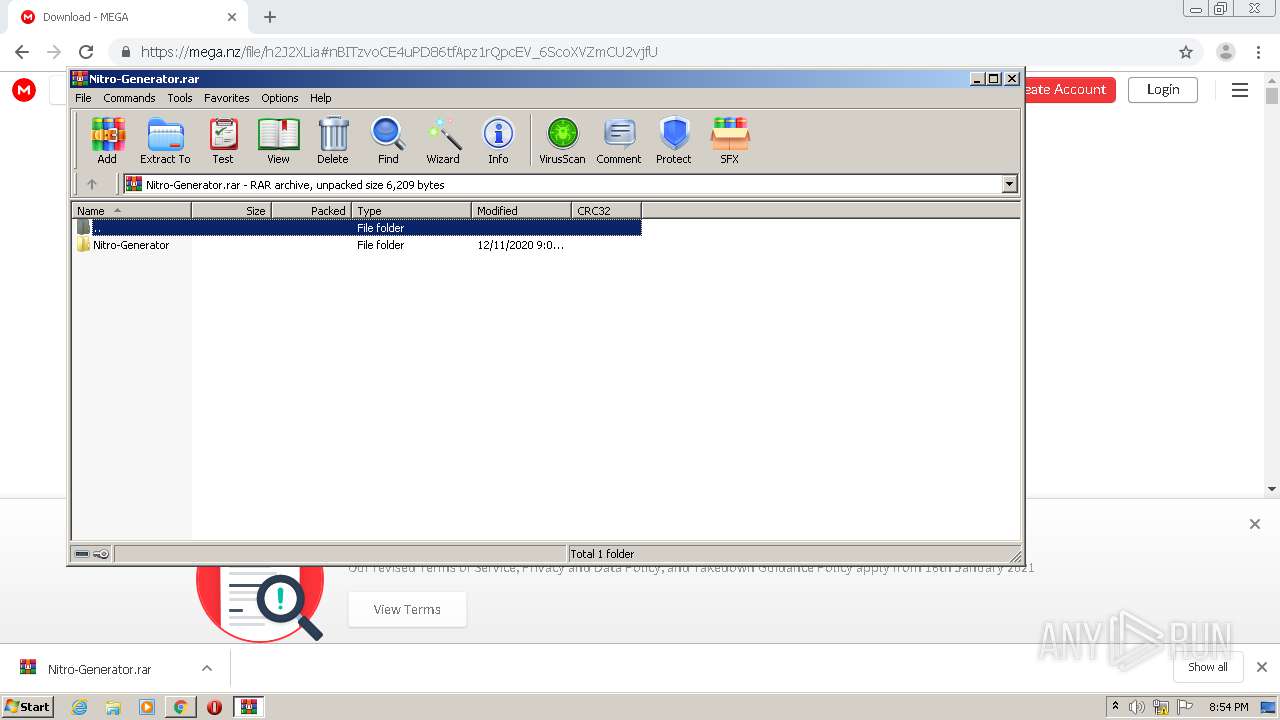Click the Opera icon on the taskbar
The height and width of the screenshot is (720, 1280).
(214, 707)
